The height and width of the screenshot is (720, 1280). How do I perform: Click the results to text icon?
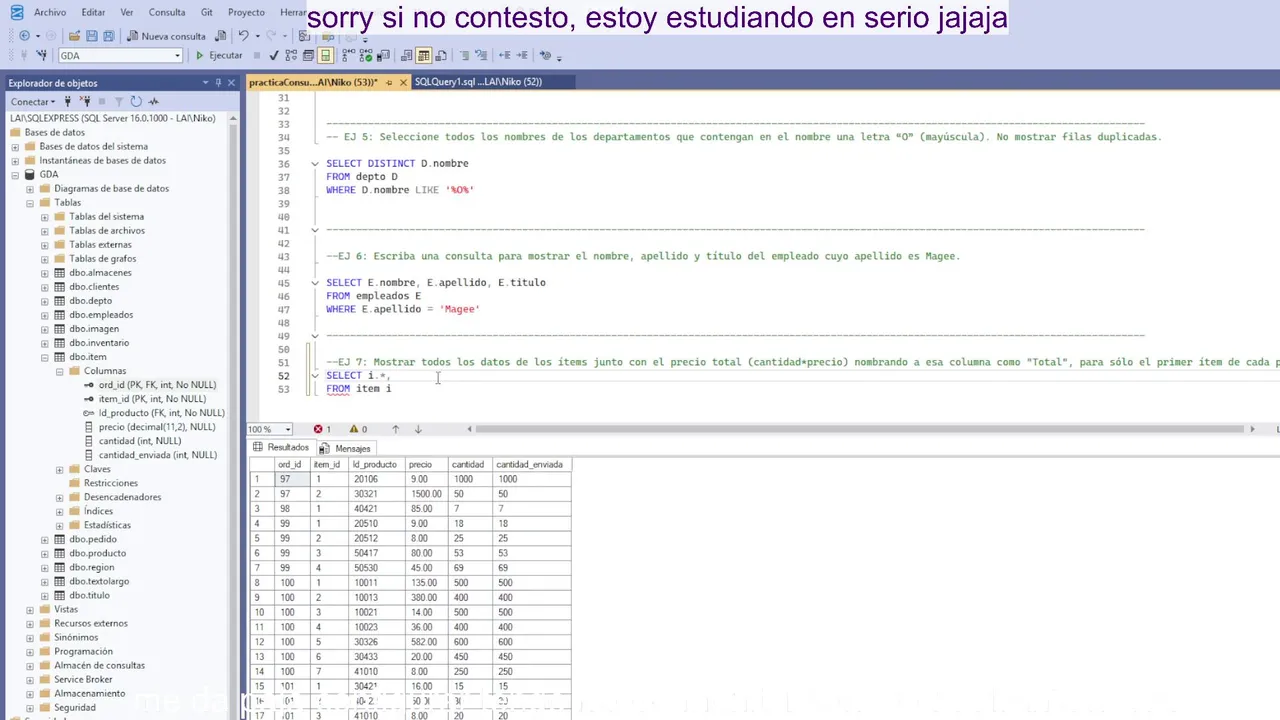click(407, 56)
